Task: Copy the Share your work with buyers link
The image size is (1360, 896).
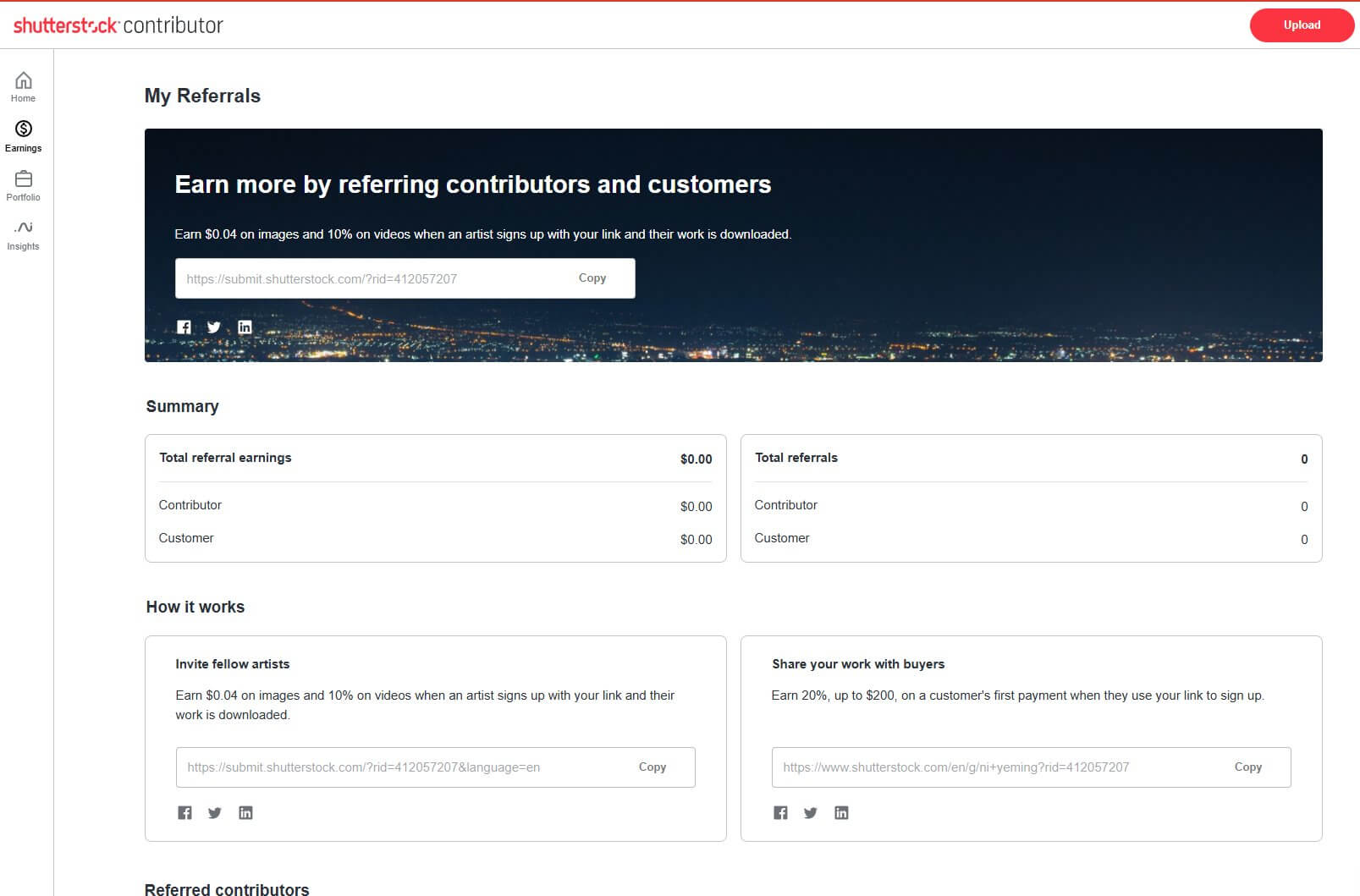Action: 1248,767
